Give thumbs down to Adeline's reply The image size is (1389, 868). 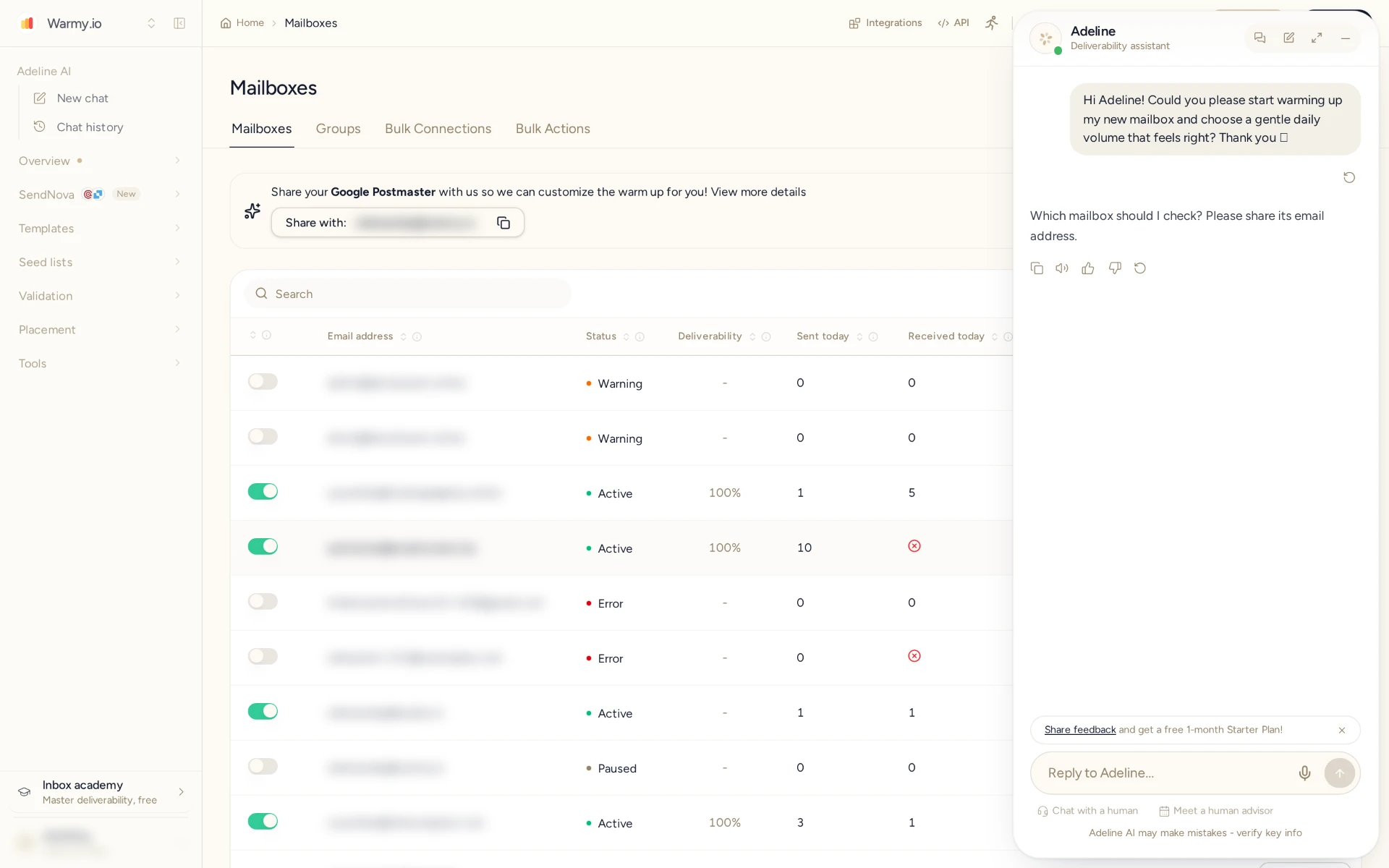(x=1115, y=268)
